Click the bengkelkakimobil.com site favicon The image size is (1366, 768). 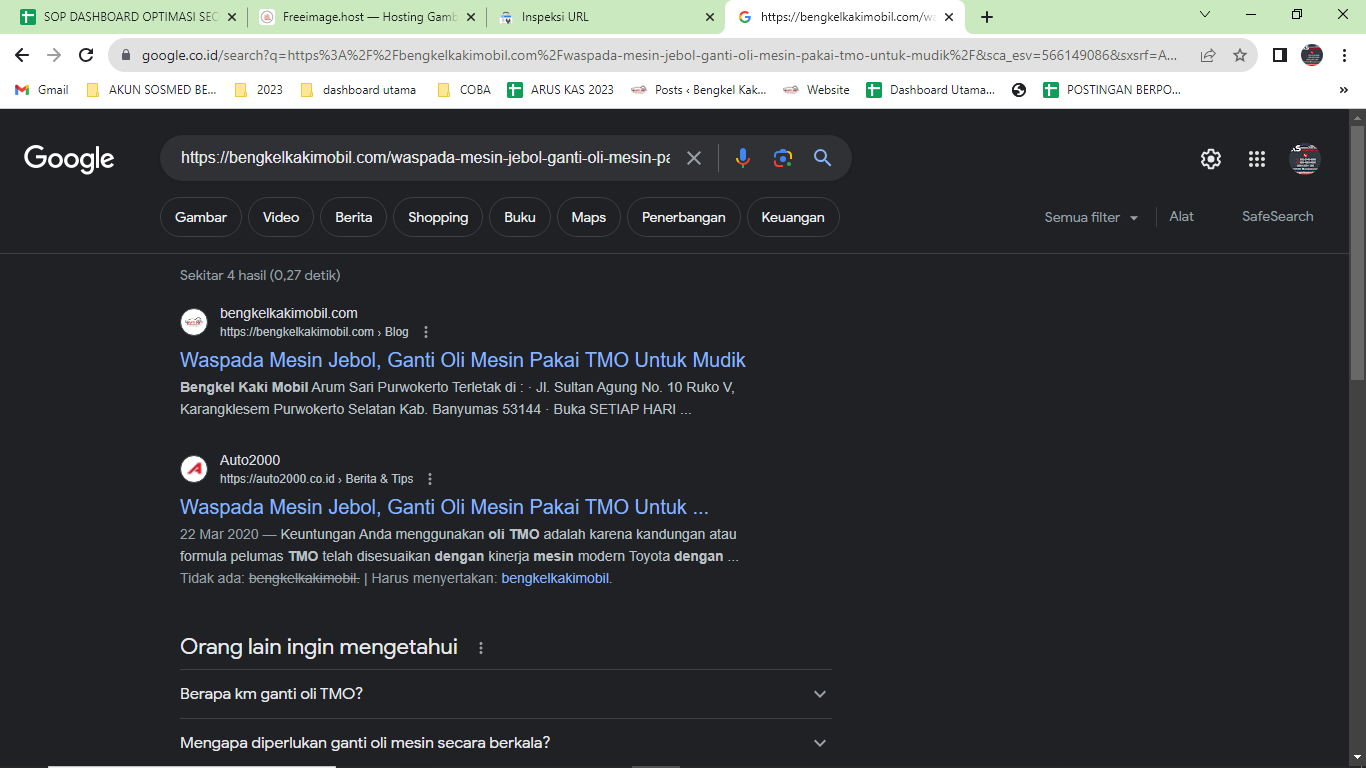click(x=194, y=322)
